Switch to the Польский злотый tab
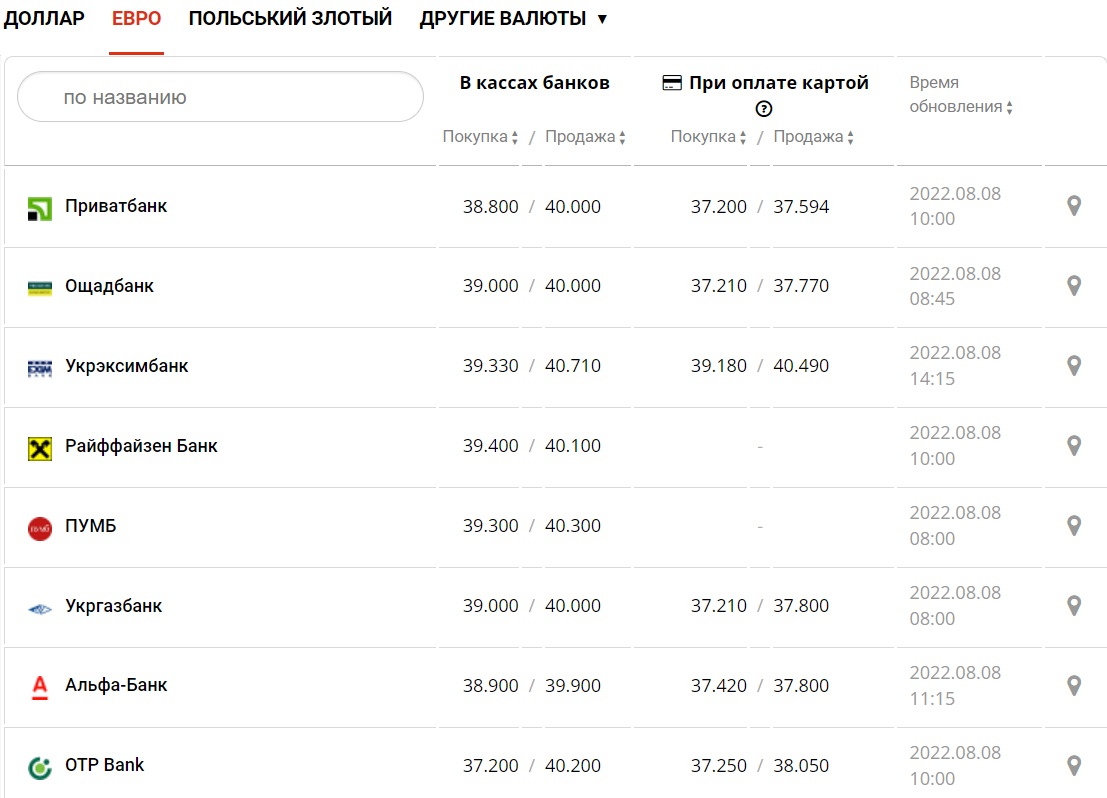1107x798 pixels. [x=290, y=19]
